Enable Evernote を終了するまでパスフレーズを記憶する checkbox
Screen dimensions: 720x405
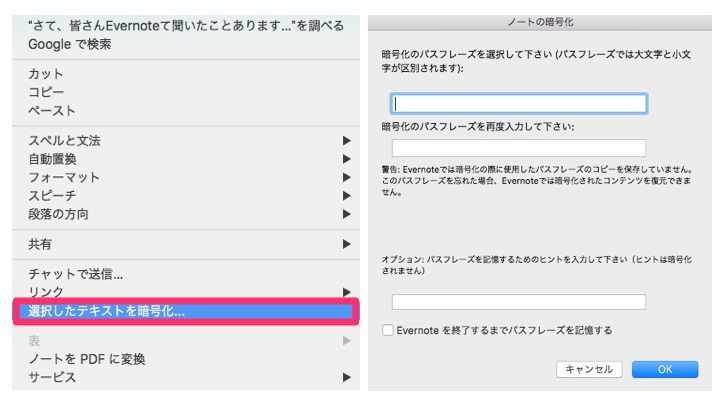click(x=387, y=329)
